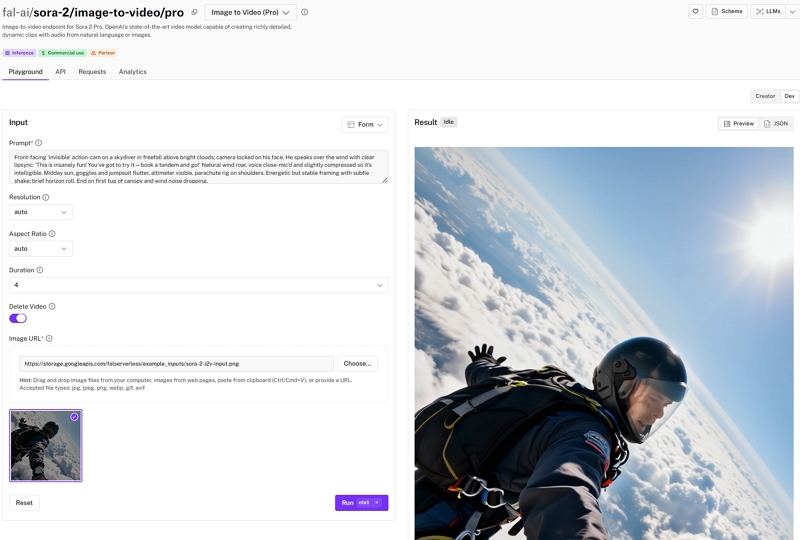Open the Schema button

point(727,11)
